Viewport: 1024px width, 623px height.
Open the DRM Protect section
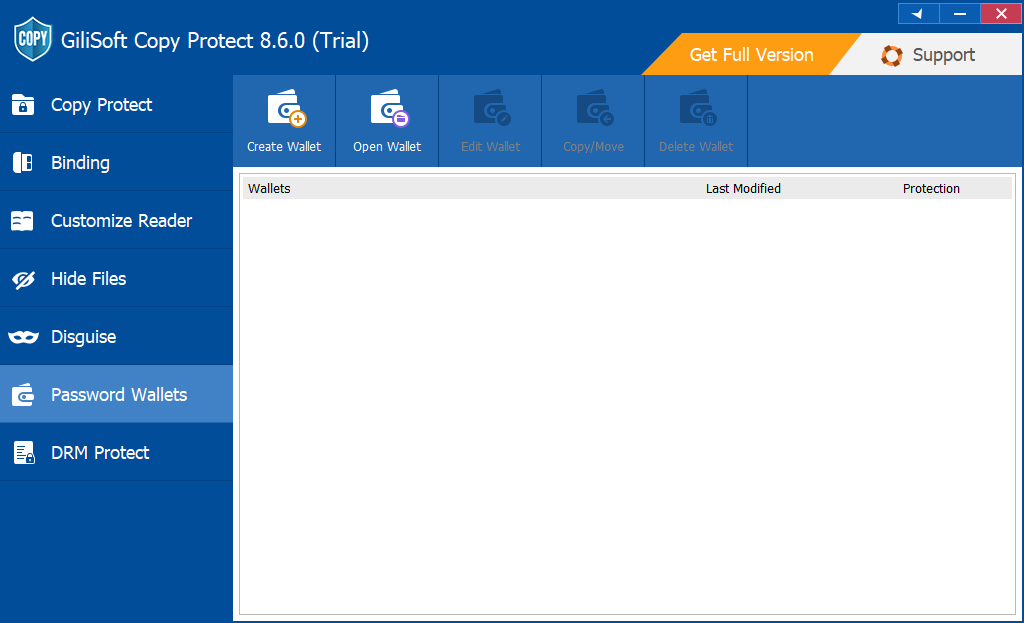(116, 453)
